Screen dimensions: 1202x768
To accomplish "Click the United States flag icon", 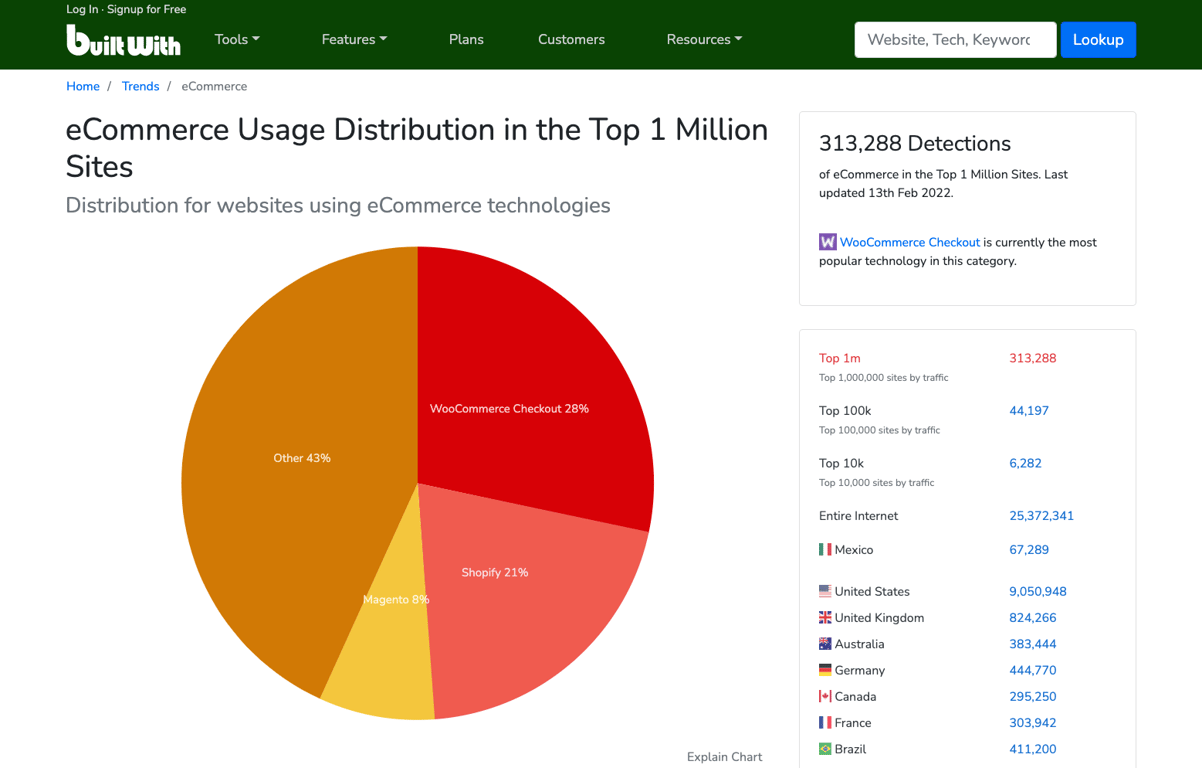I will (x=825, y=591).
